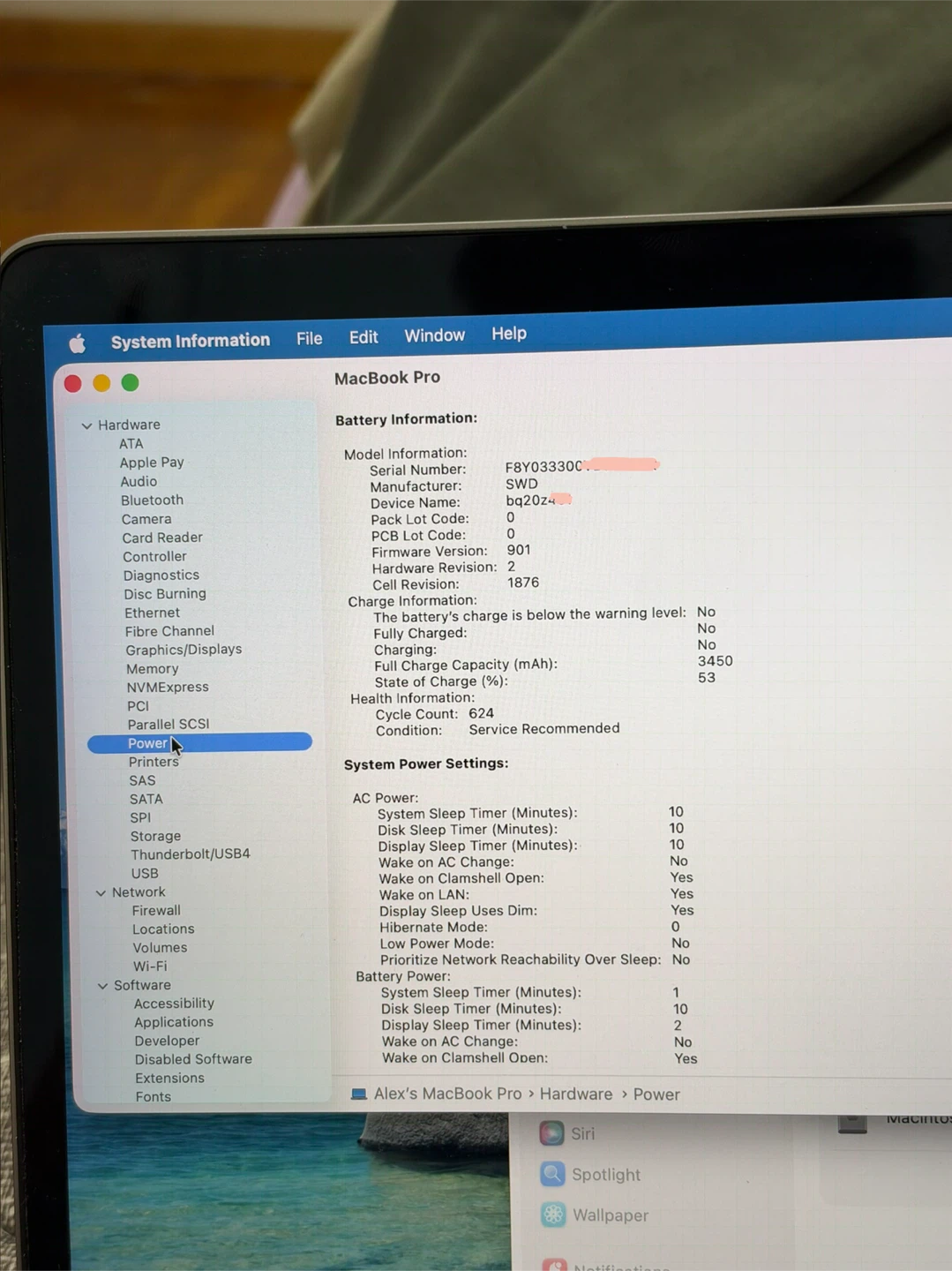
Task: Click the Network category label
Action: (x=139, y=892)
